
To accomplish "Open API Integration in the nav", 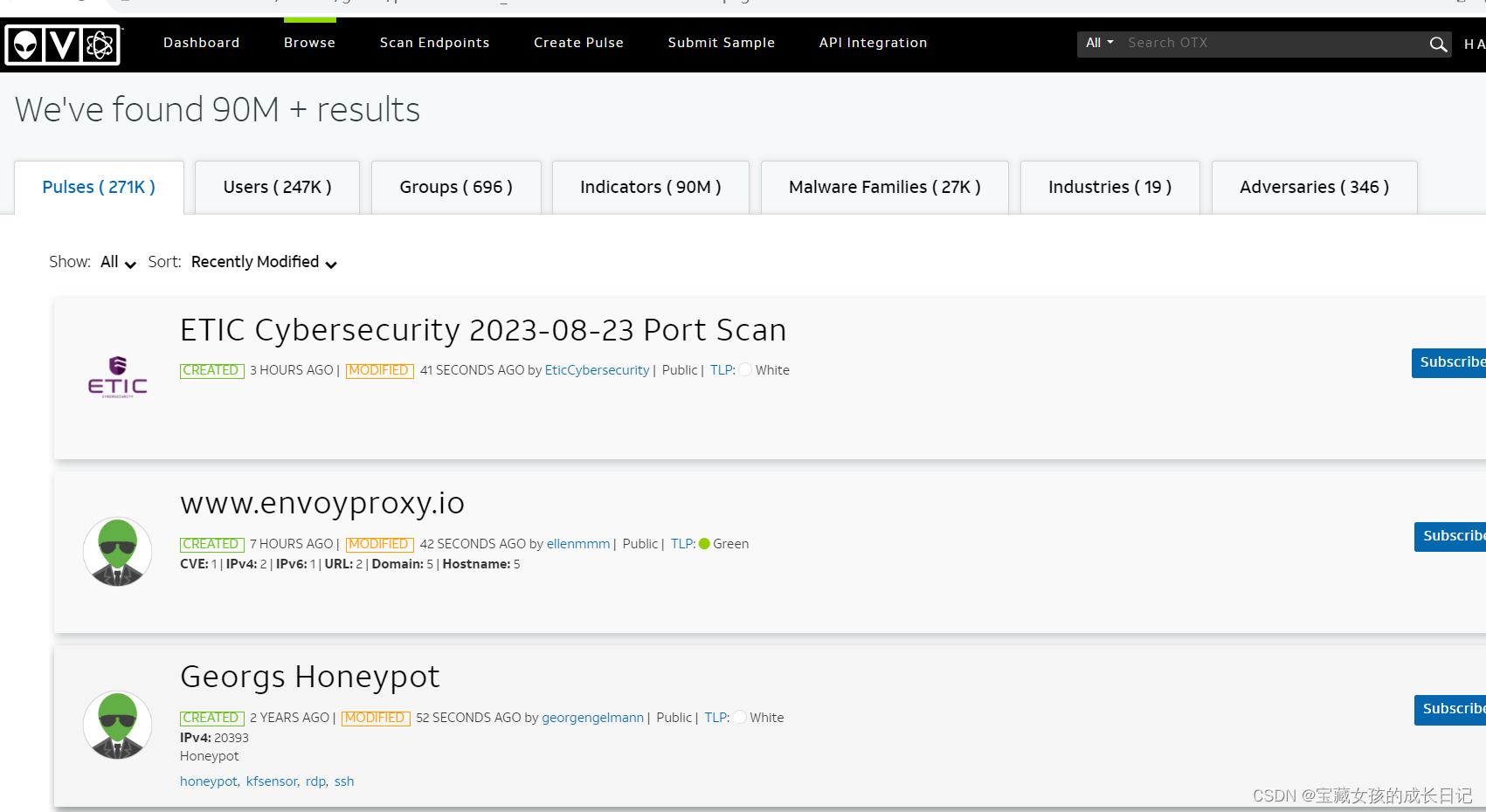I will [874, 43].
